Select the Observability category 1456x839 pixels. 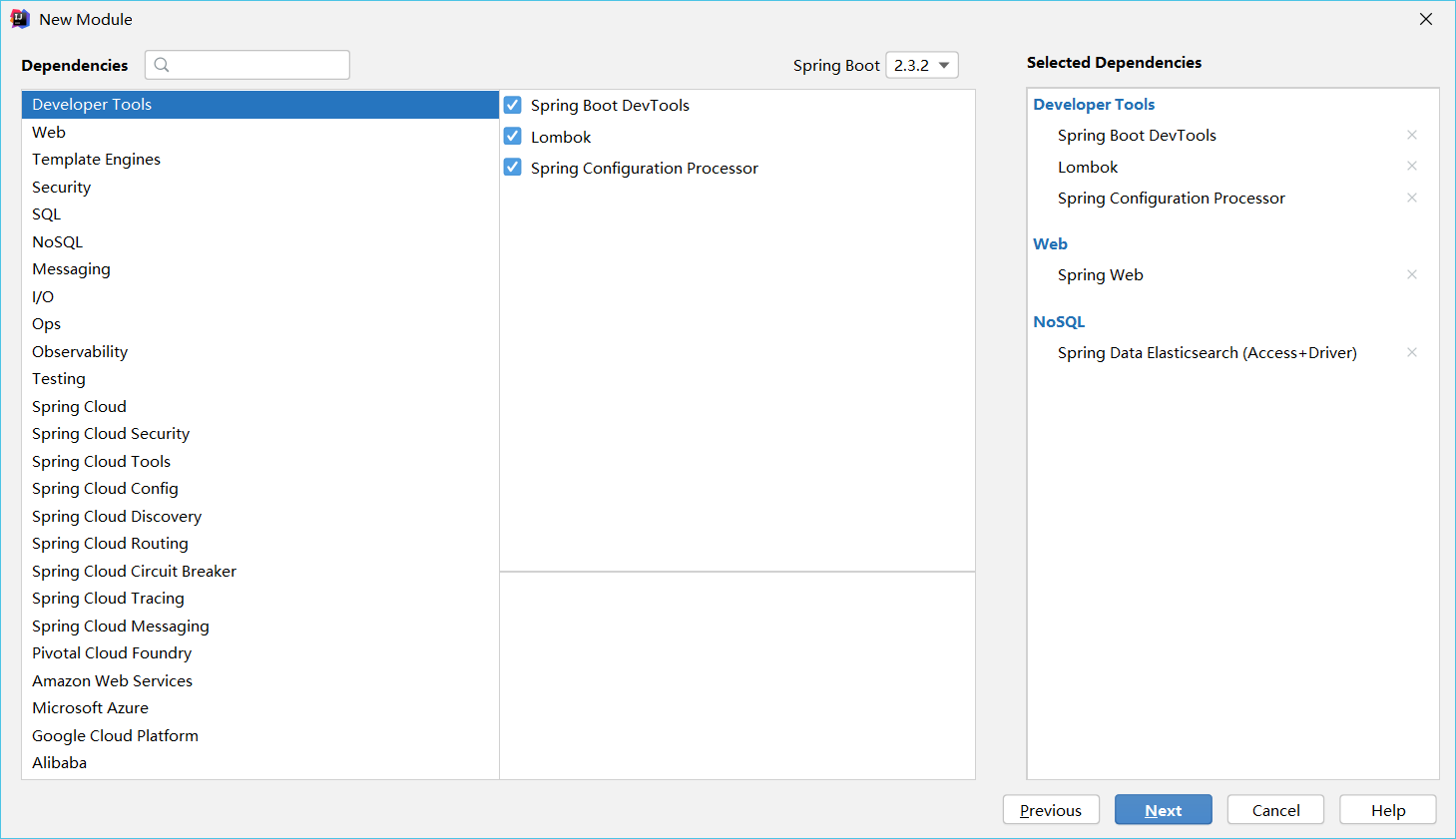[x=260, y=351]
